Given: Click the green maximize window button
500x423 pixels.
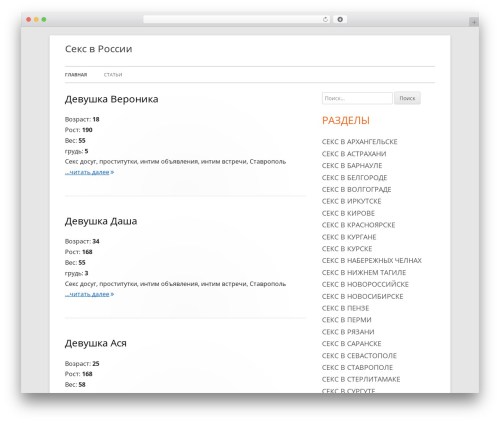Looking at the screenshot, I should tap(44, 19).
